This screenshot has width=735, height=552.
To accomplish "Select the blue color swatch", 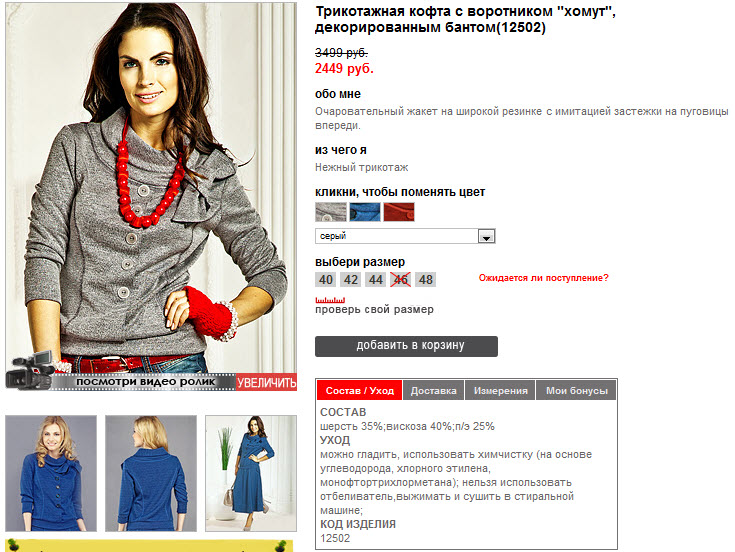I will pyautogui.click(x=365, y=212).
